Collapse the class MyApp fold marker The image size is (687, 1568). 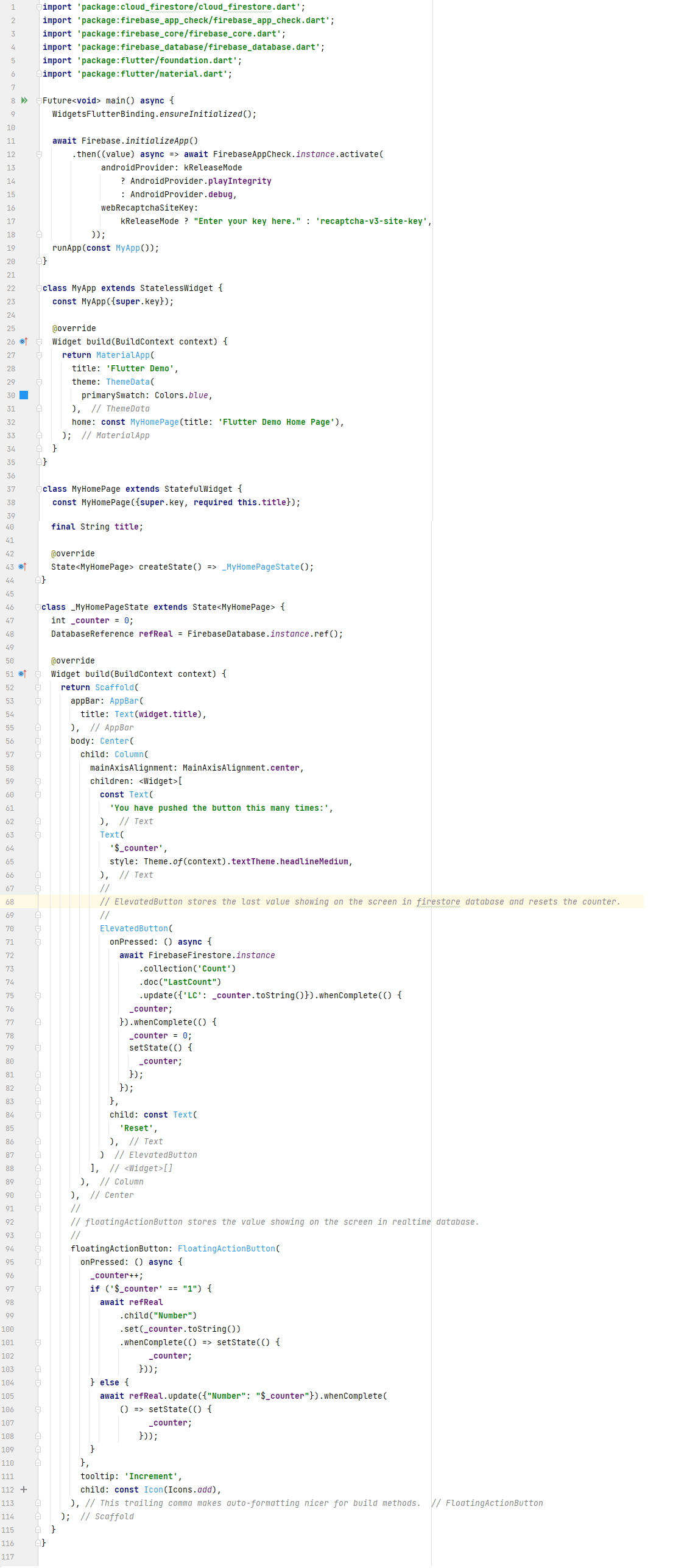pyautogui.click(x=39, y=288)
